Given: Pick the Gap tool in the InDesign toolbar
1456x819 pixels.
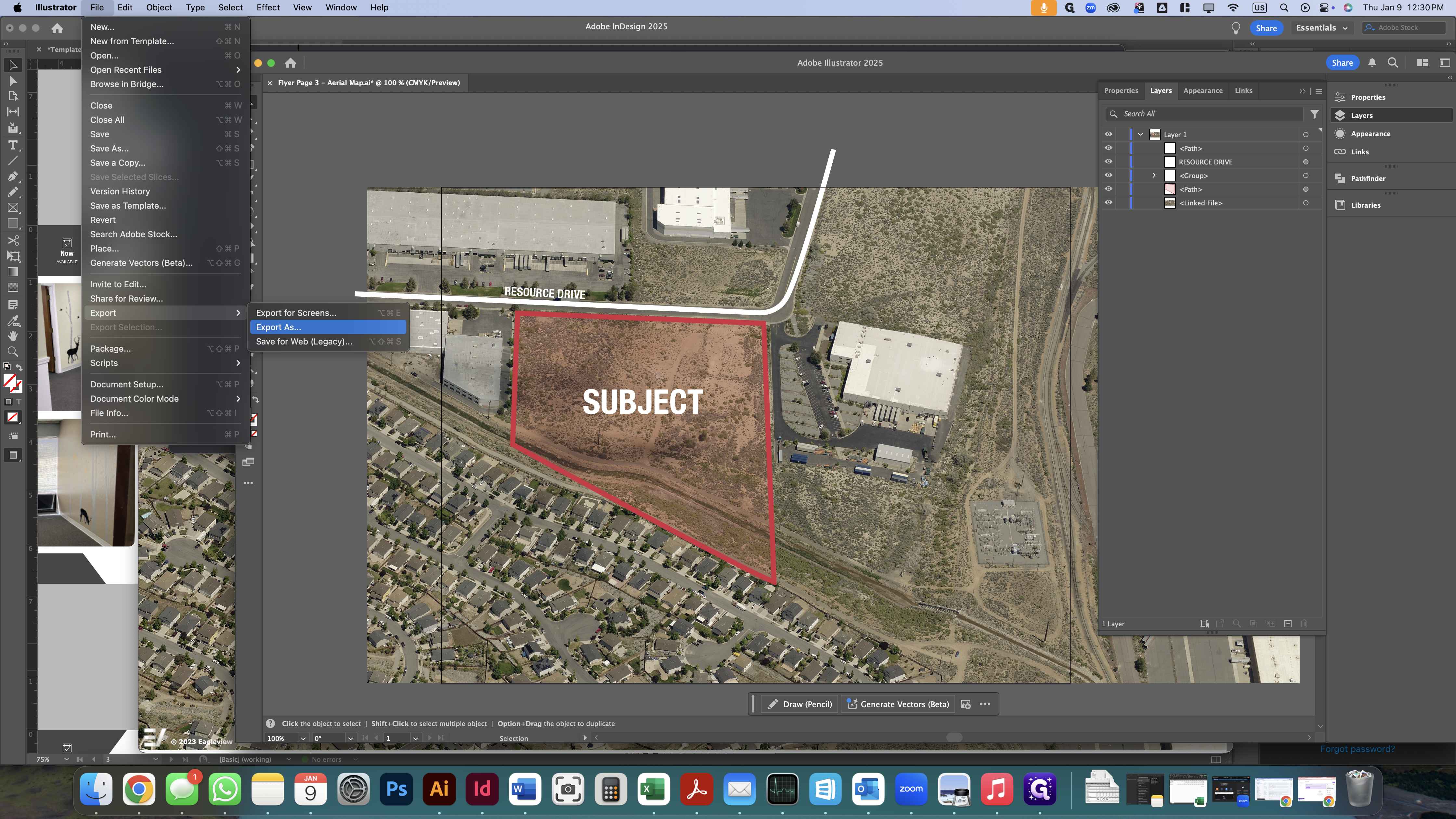Looking at the screenshot, I should [x=13, y=112].
